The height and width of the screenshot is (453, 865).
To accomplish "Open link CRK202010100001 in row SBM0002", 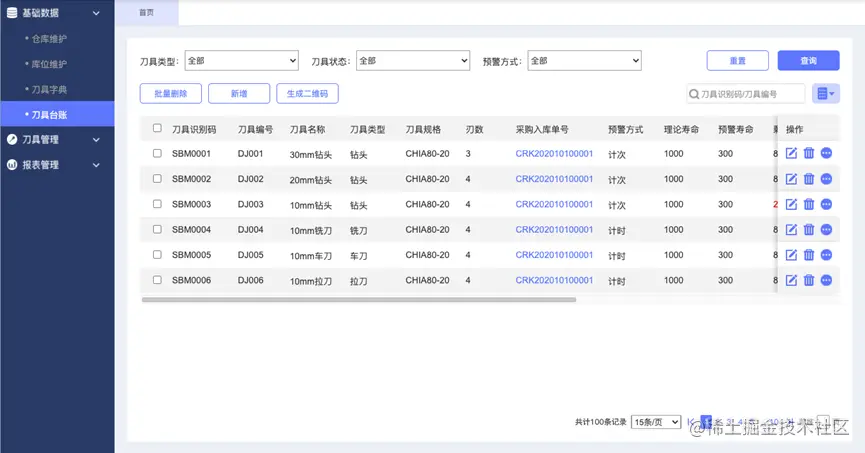I will [554, 179].
